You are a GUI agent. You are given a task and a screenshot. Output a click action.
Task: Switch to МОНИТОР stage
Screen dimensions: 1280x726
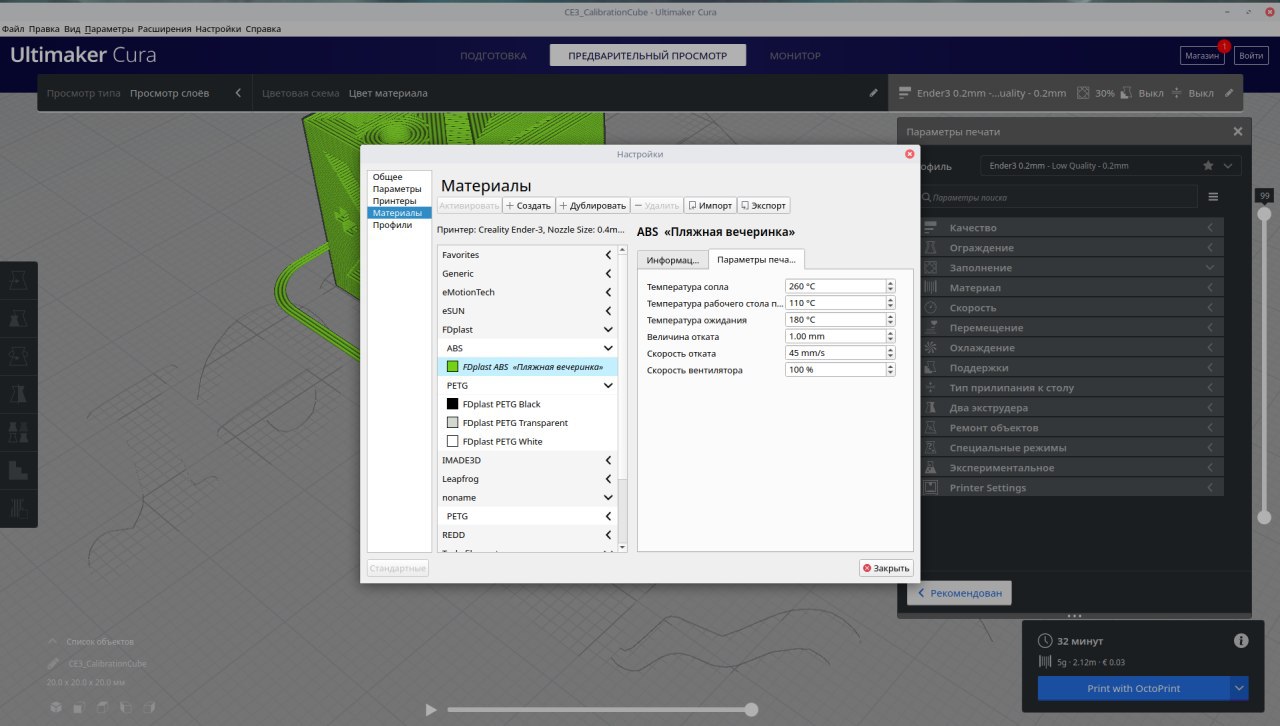tap(795, 56)
